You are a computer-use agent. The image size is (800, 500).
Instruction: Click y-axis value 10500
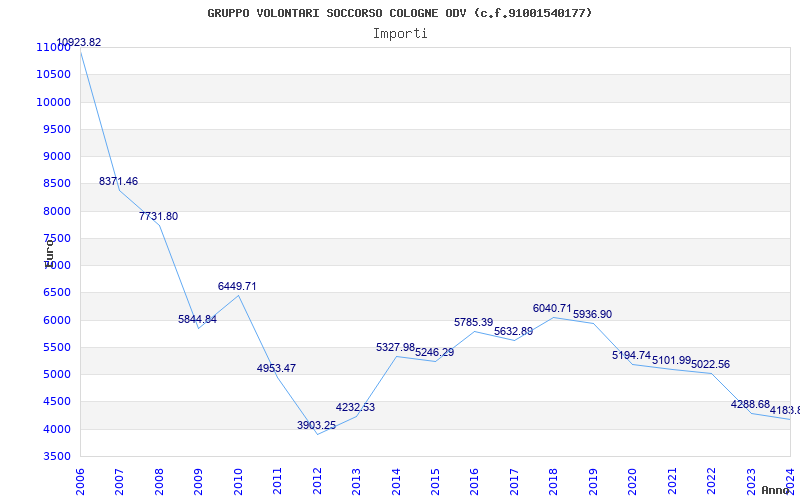[54, 74]
